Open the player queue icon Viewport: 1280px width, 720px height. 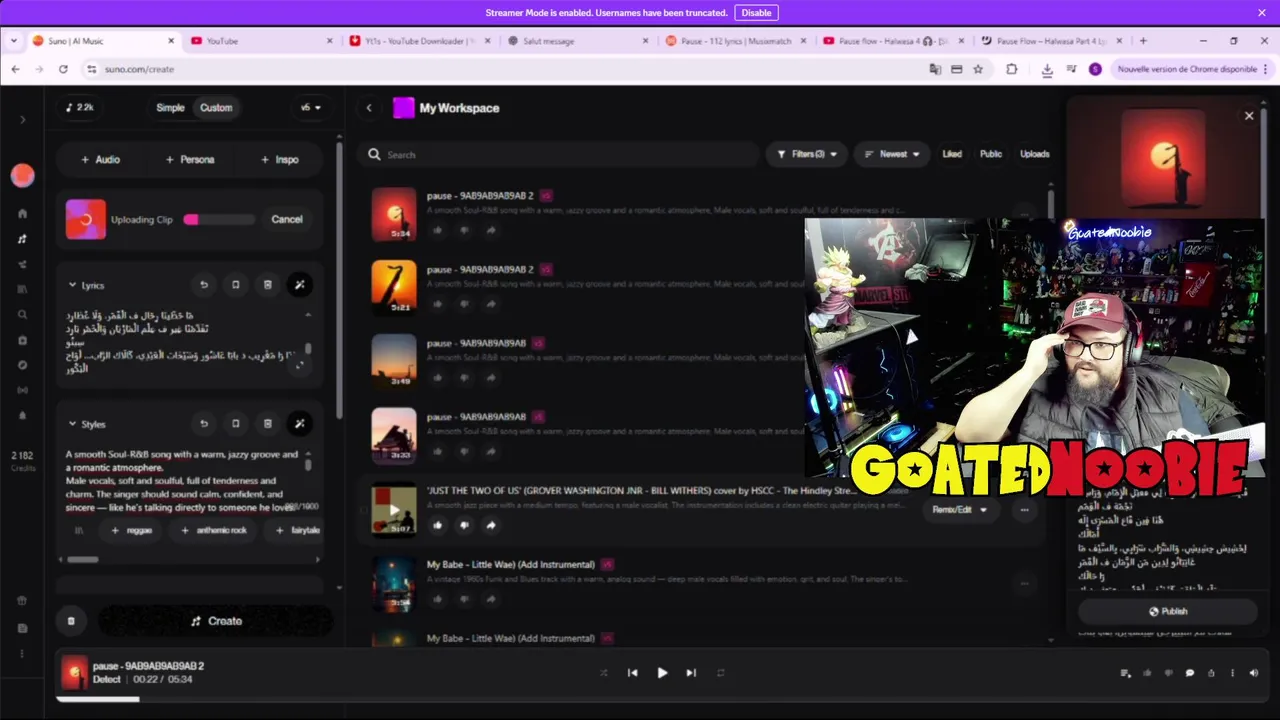pos(1125,673)
